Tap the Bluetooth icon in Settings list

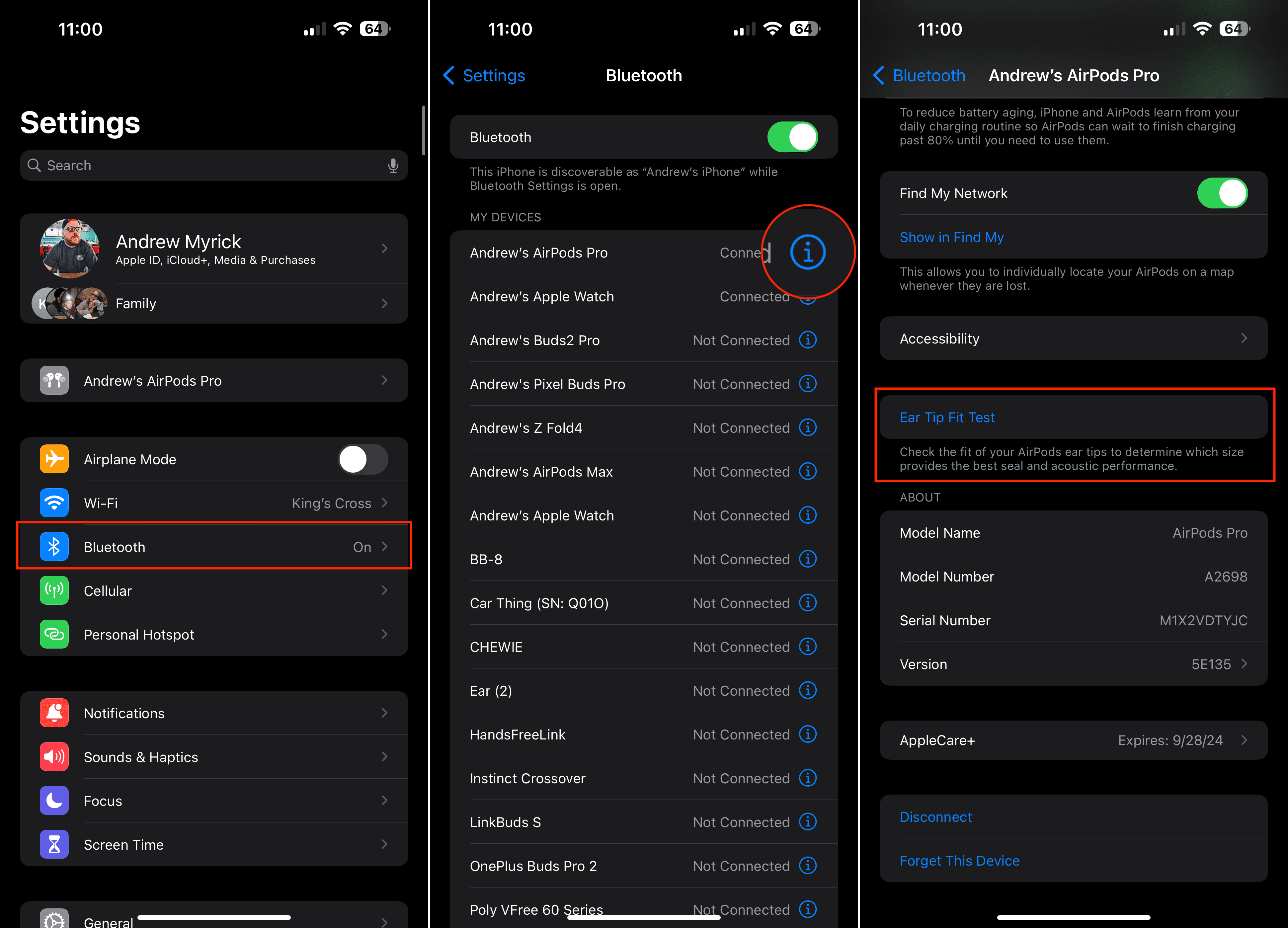click(x=54, y=546)
